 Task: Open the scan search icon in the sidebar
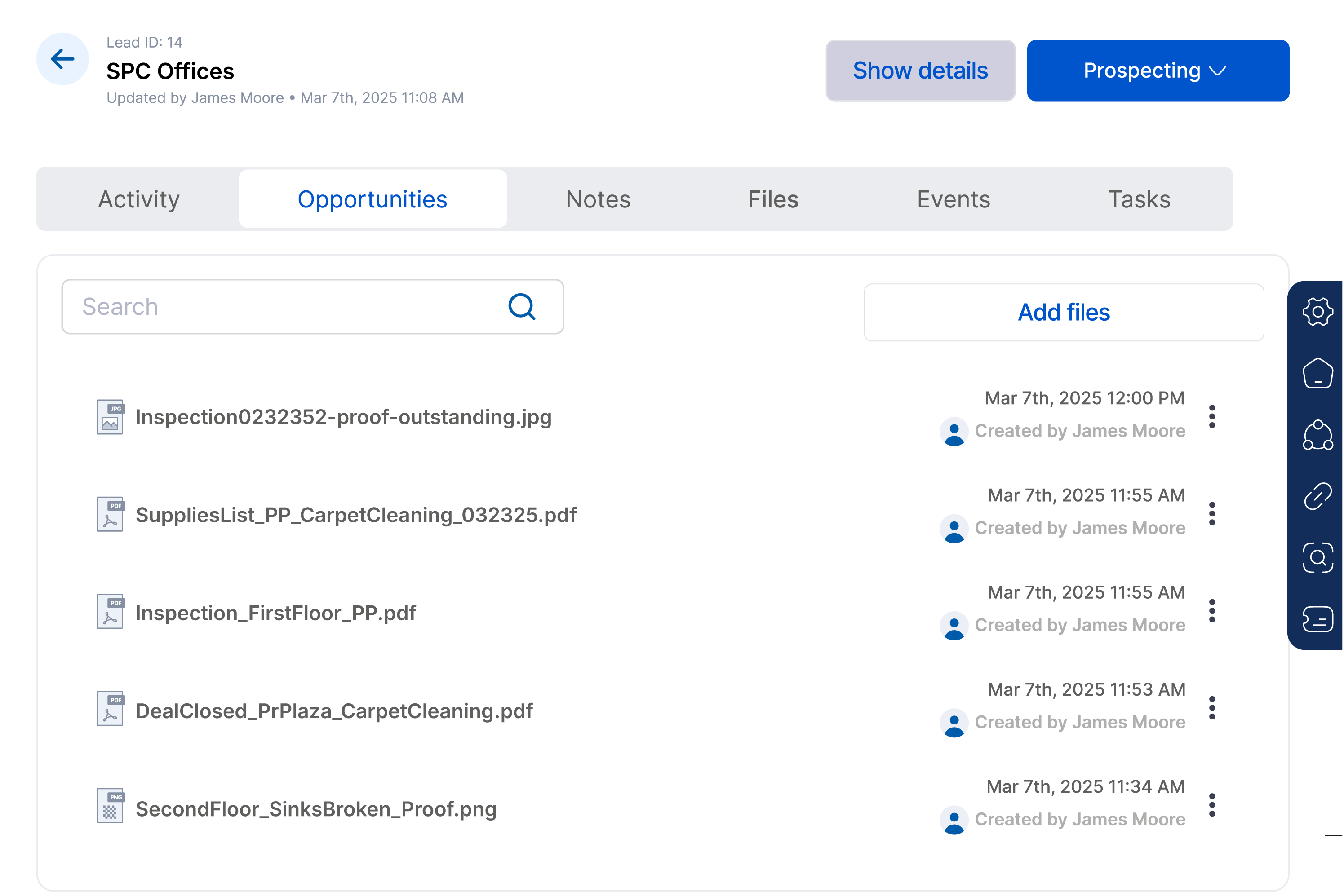(1317, 558)
